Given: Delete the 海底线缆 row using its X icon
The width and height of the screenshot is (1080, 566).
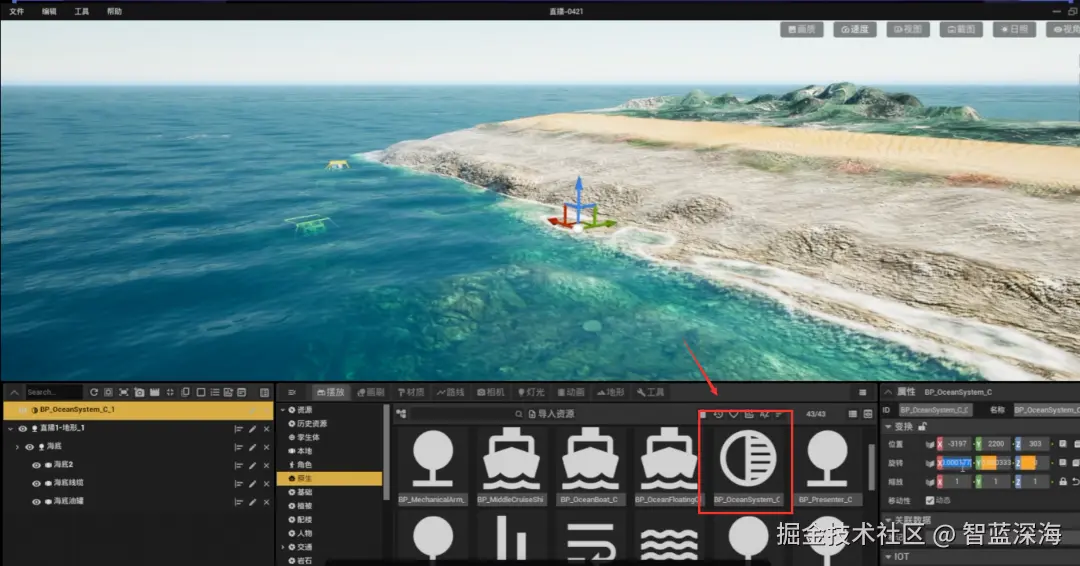Looking at the screenshot, I should point(267,483).
